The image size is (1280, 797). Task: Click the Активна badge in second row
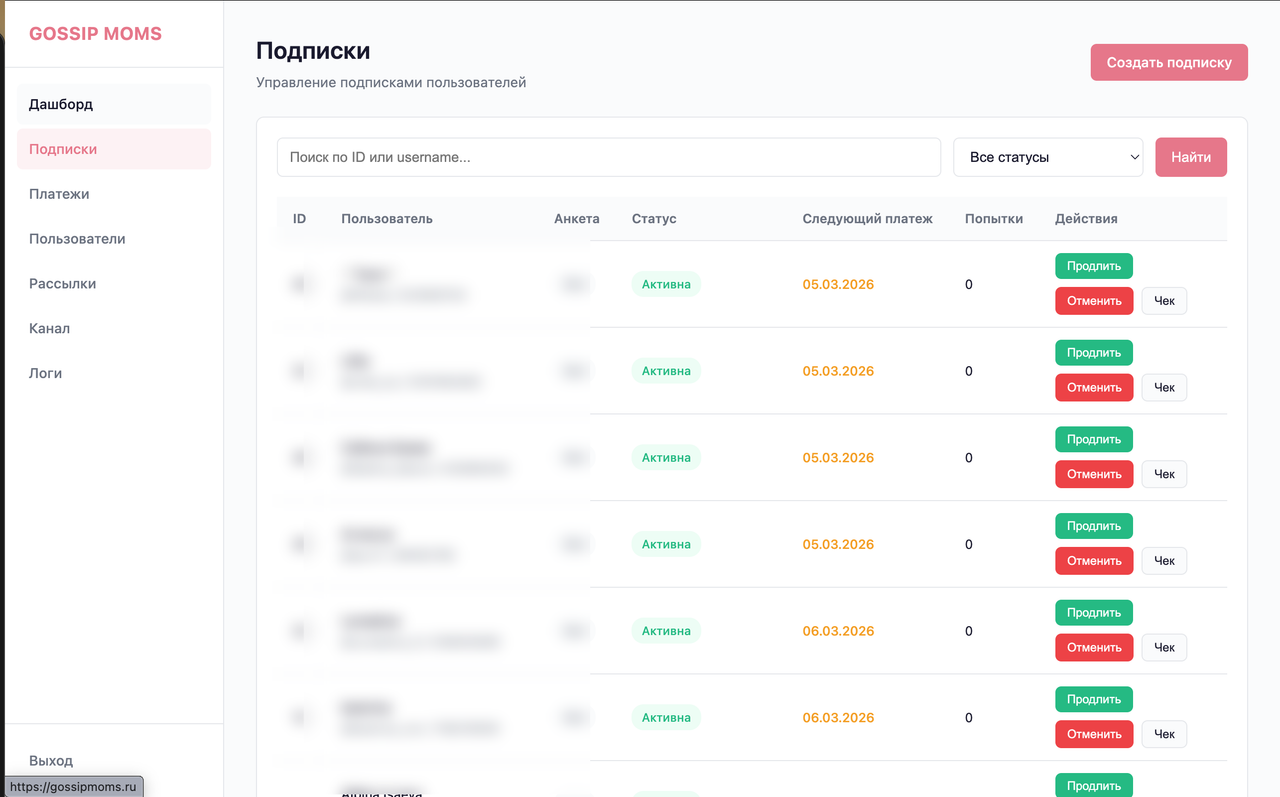coord(666,371)
